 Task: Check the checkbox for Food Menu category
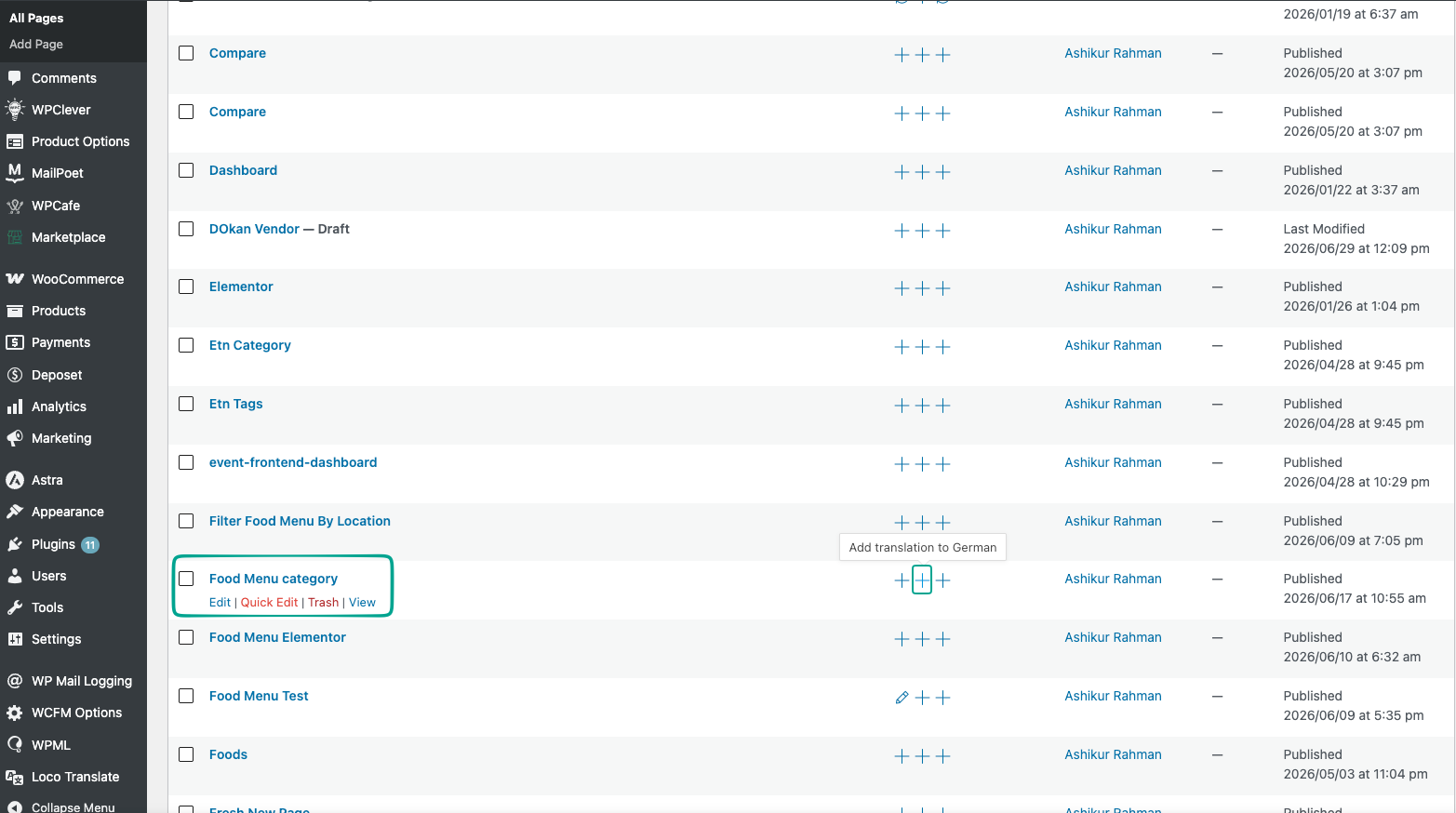click(x=186, y=579)
